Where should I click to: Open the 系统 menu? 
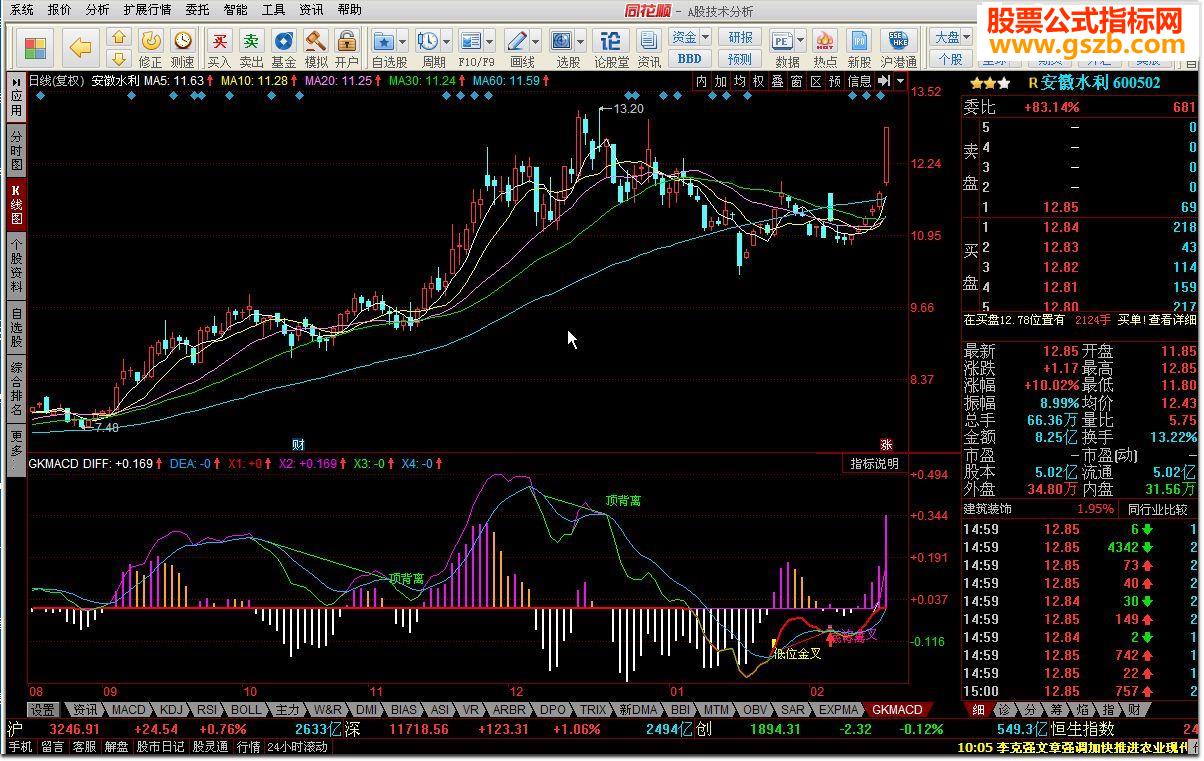point(21,10)
